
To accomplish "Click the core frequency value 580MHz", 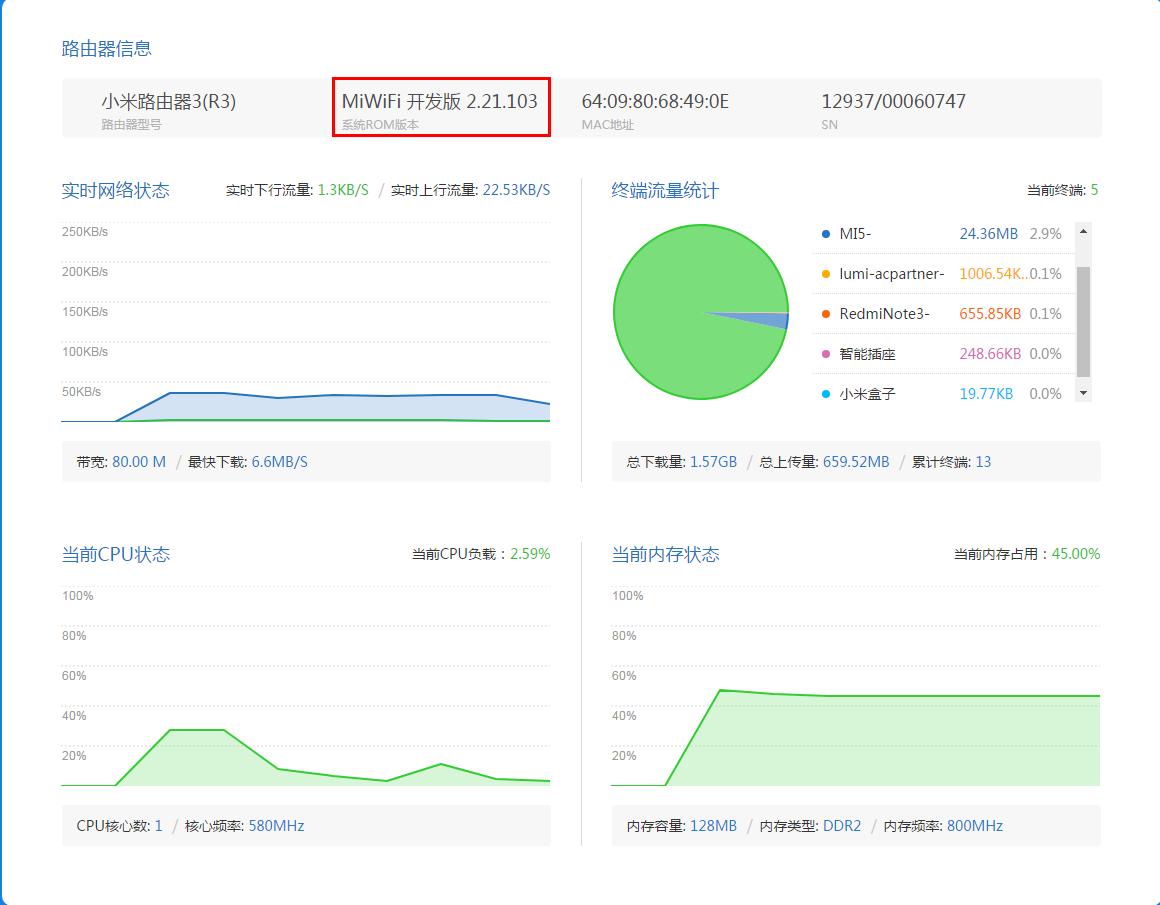I will (x=276, y=826).
